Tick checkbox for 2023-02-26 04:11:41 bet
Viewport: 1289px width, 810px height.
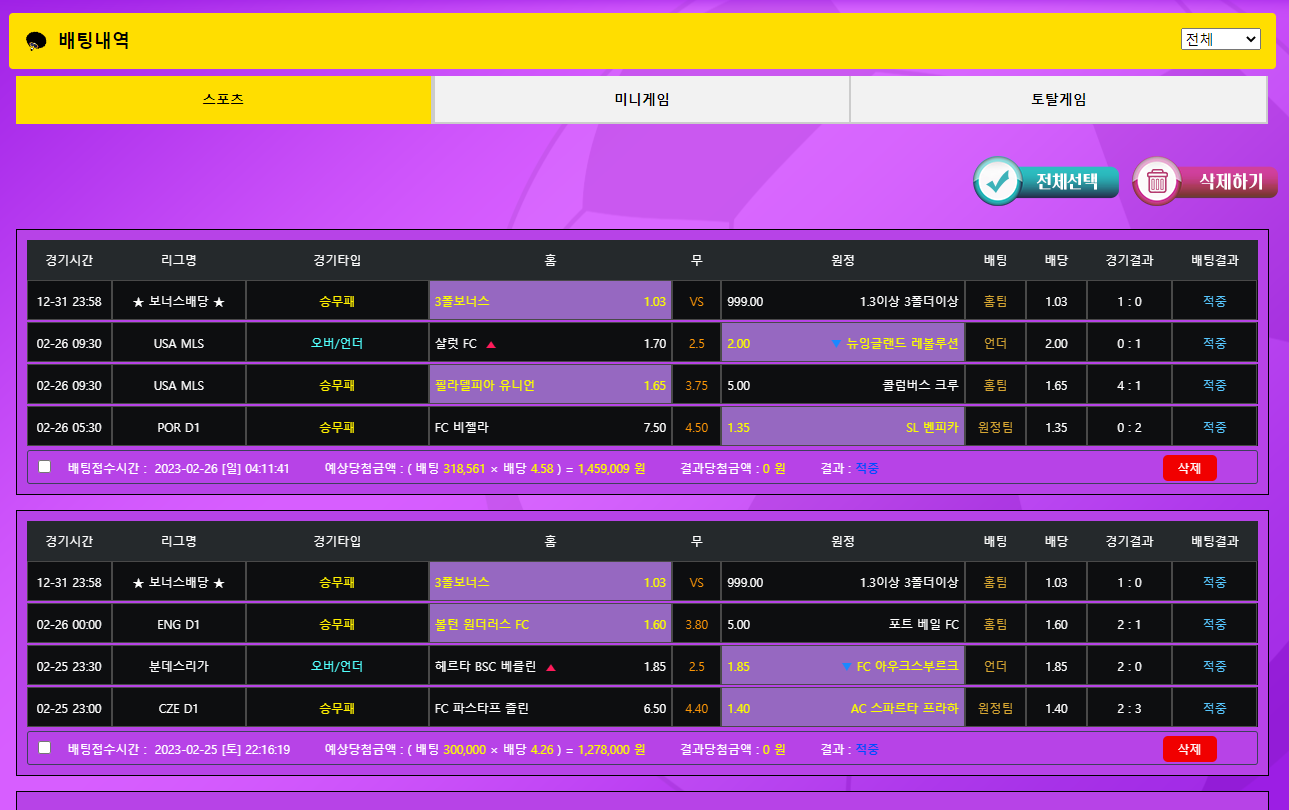pyautogui.click(x=44, y=467)
